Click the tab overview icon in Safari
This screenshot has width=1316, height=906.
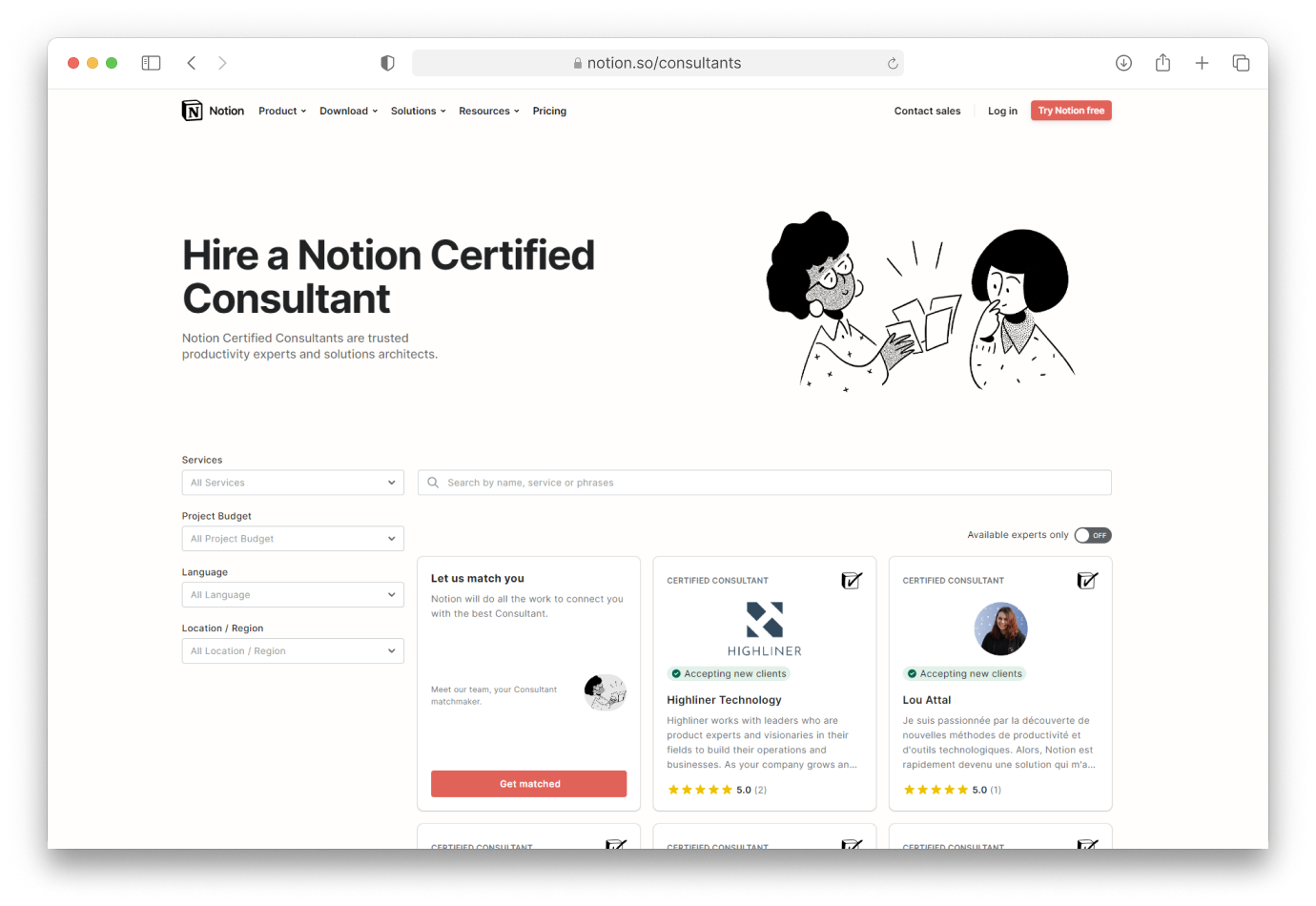click(x=1241, y=62)
